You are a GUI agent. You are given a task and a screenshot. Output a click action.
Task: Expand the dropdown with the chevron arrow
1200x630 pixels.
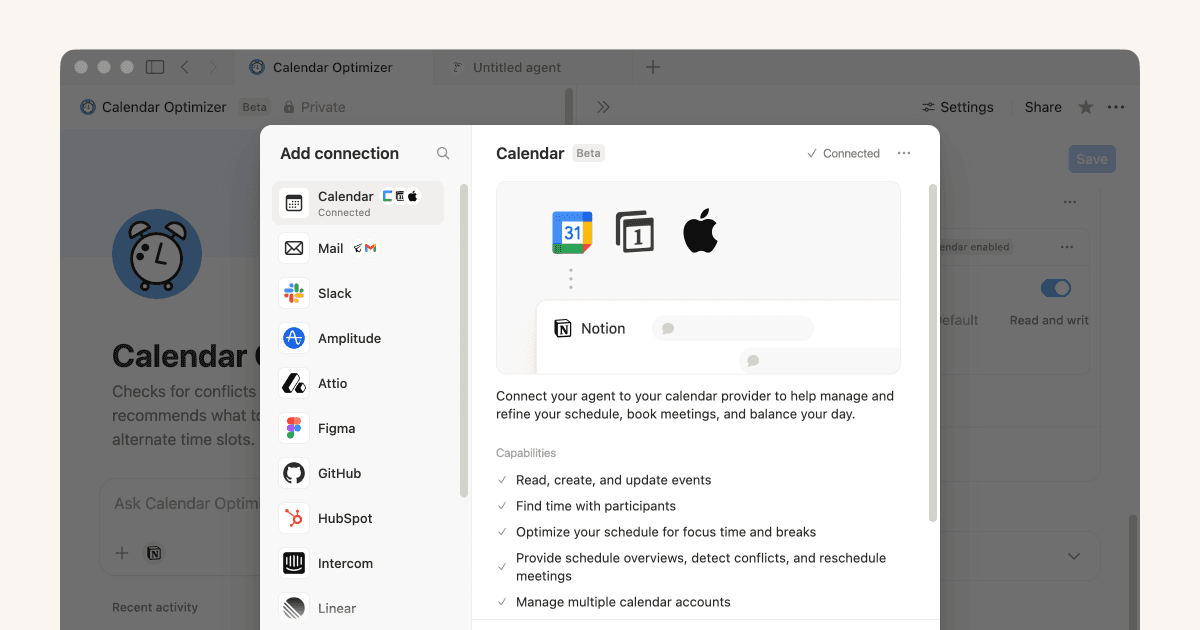tap(1074, 556)
